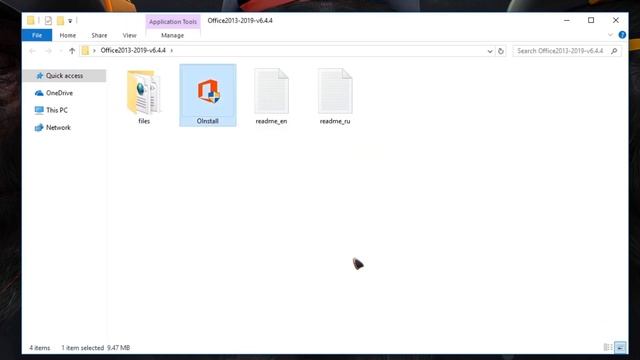Click the New folder quick access icon
Screen dimensions: 640x360
[60, 20]
